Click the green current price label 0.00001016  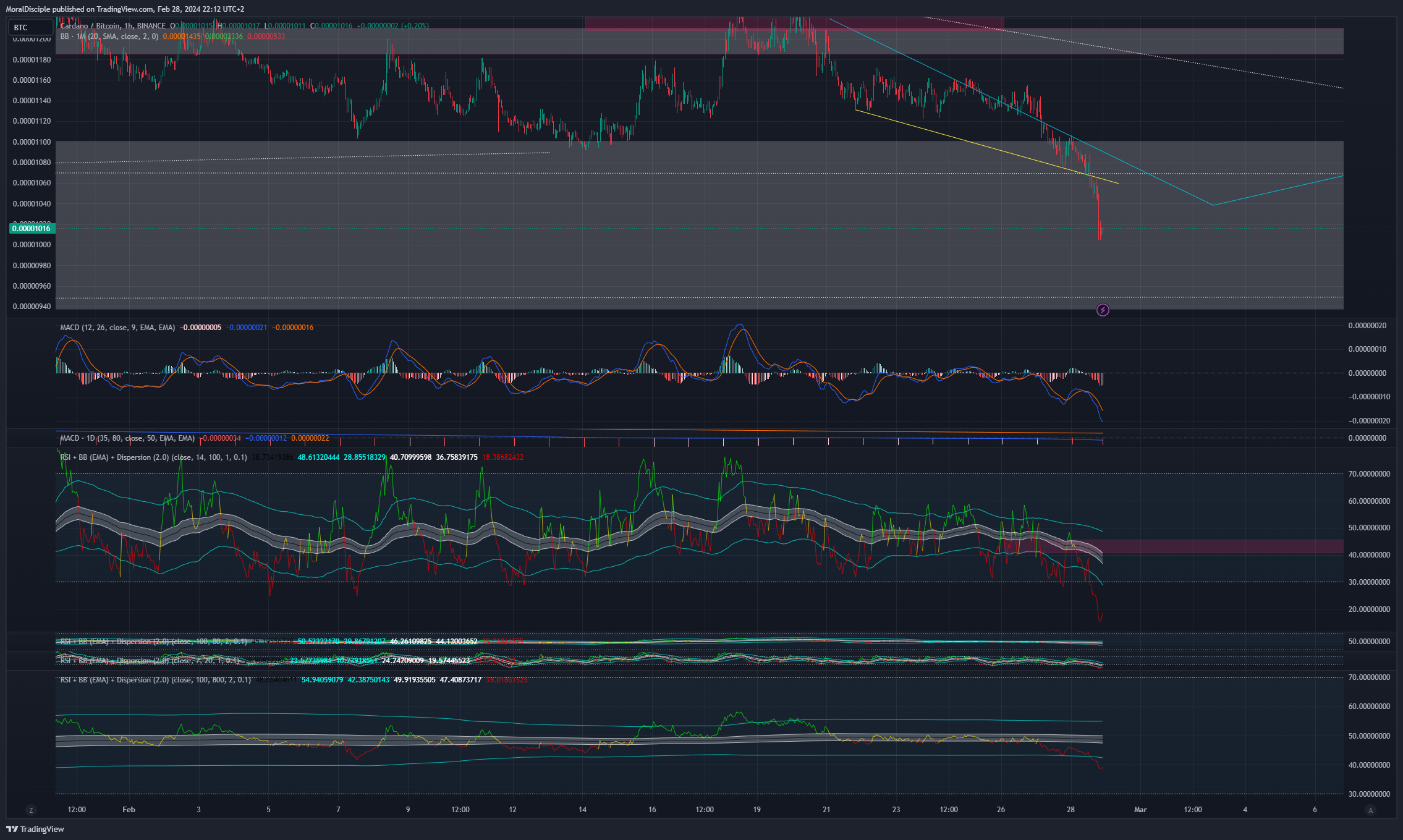(32, 229)
